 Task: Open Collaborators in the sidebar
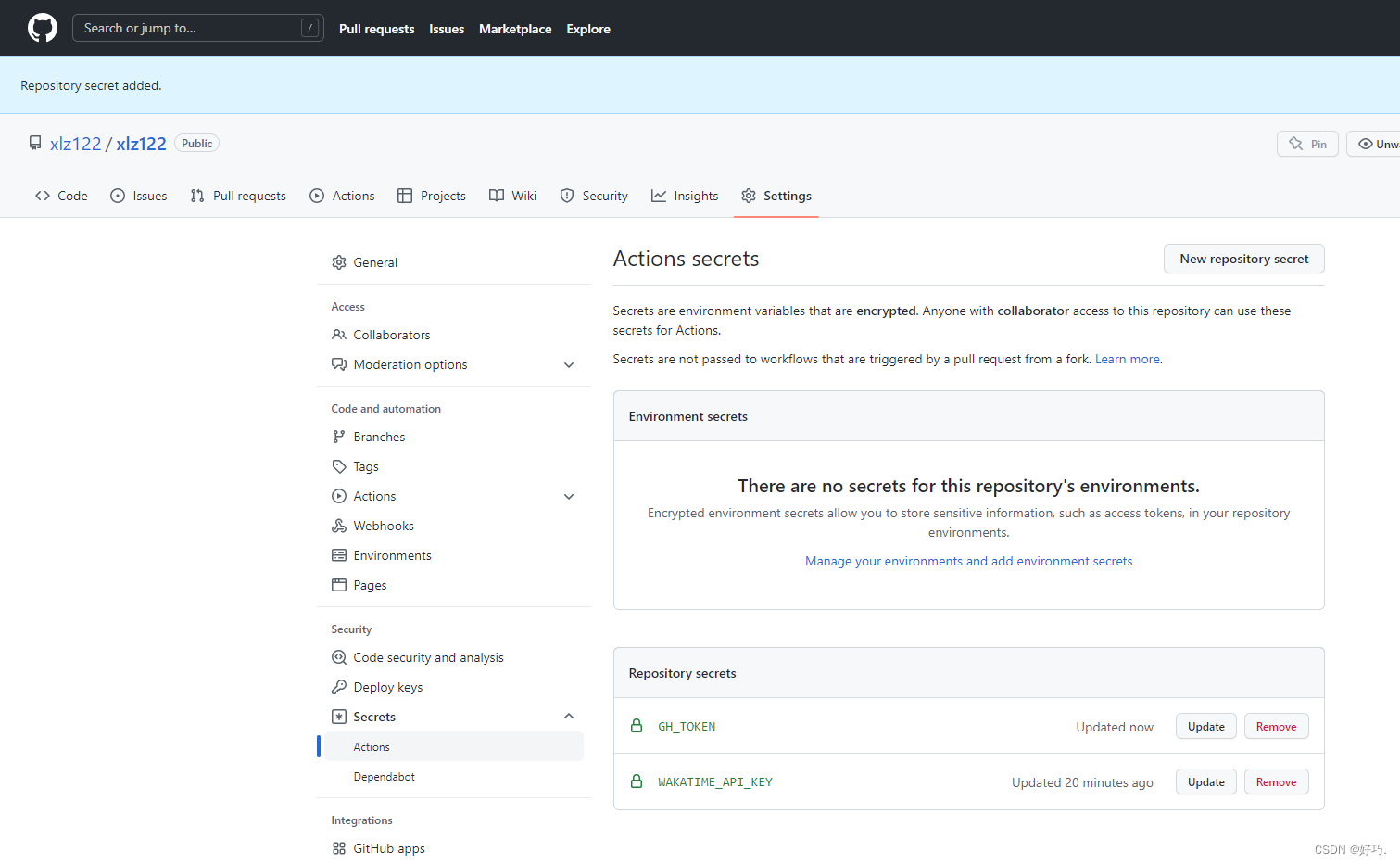(x=454, y=335)
